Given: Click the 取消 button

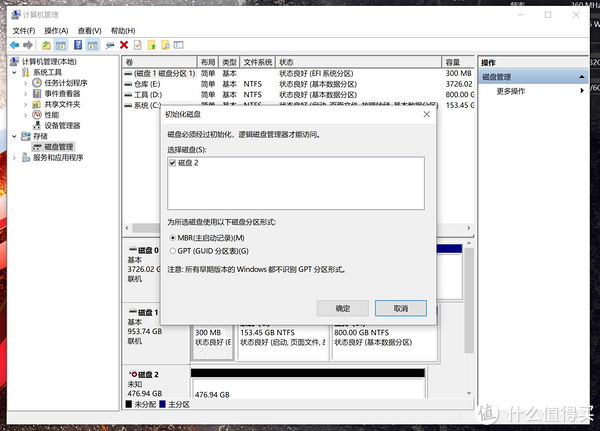Looking at the screenshot, I should [x=401, y=308].
